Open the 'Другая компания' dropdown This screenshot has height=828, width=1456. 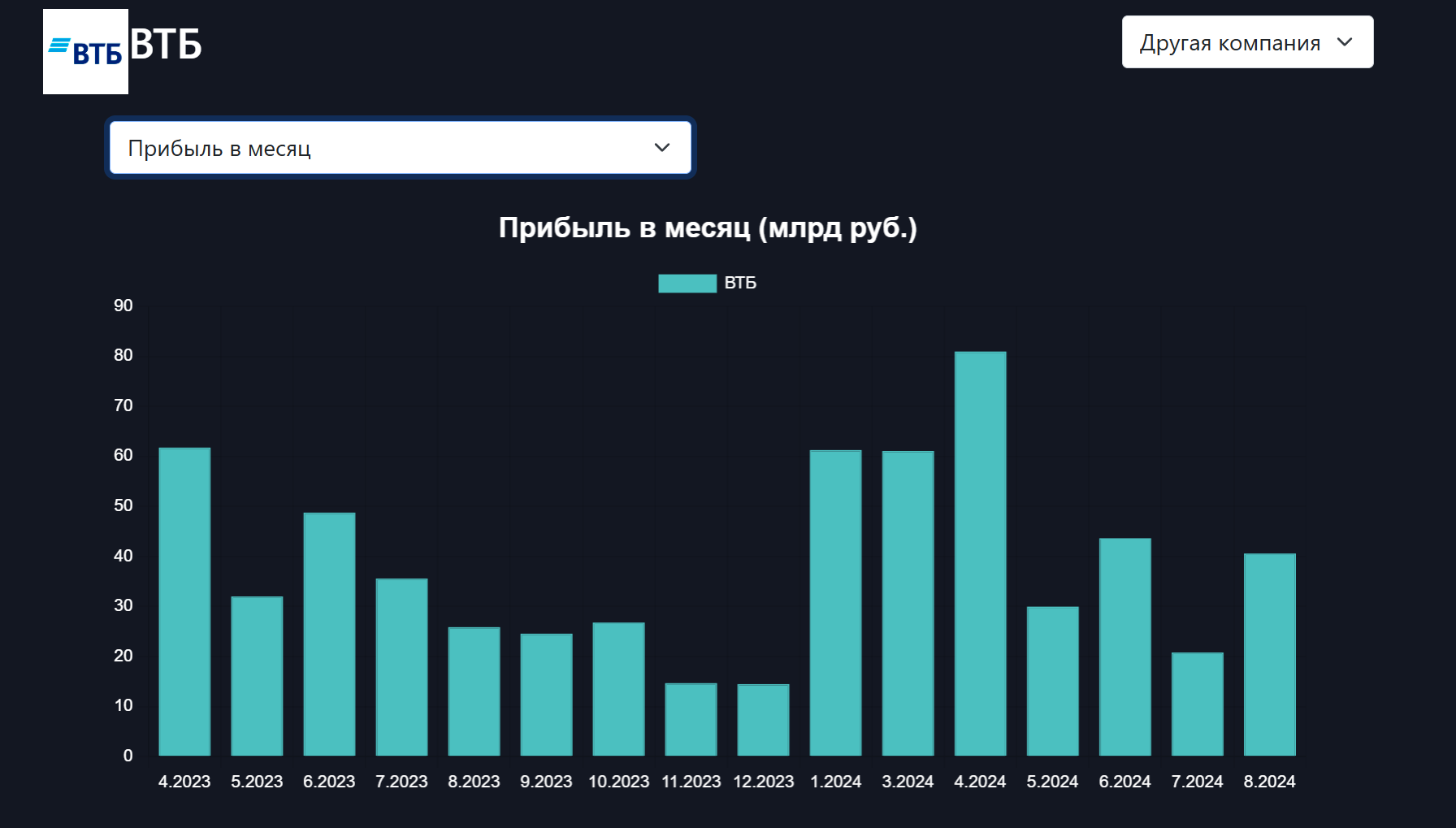click(1247, 42)
